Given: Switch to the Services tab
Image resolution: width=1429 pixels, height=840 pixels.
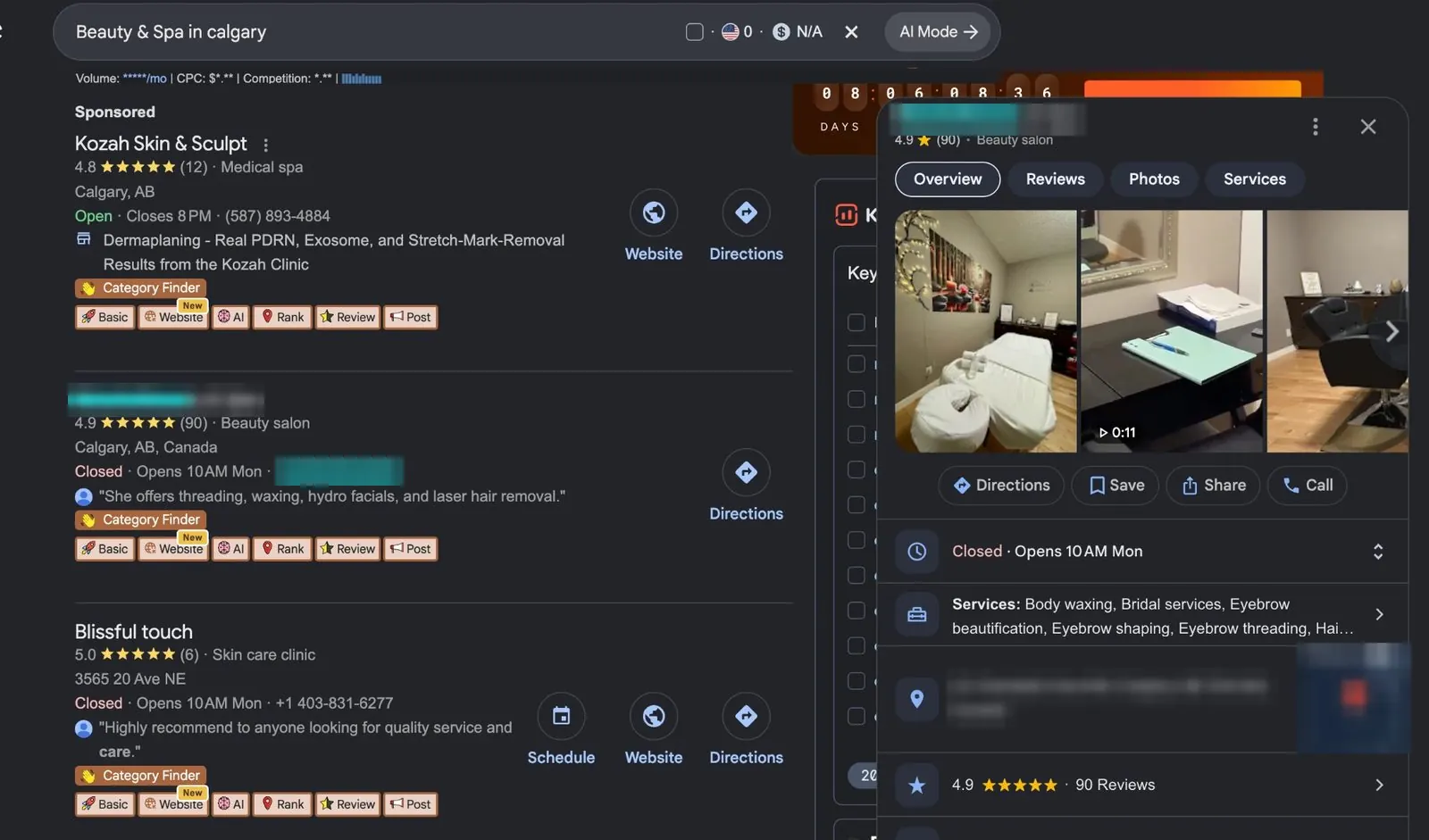Looking at the screenshot, I should tap(1255, 179).
